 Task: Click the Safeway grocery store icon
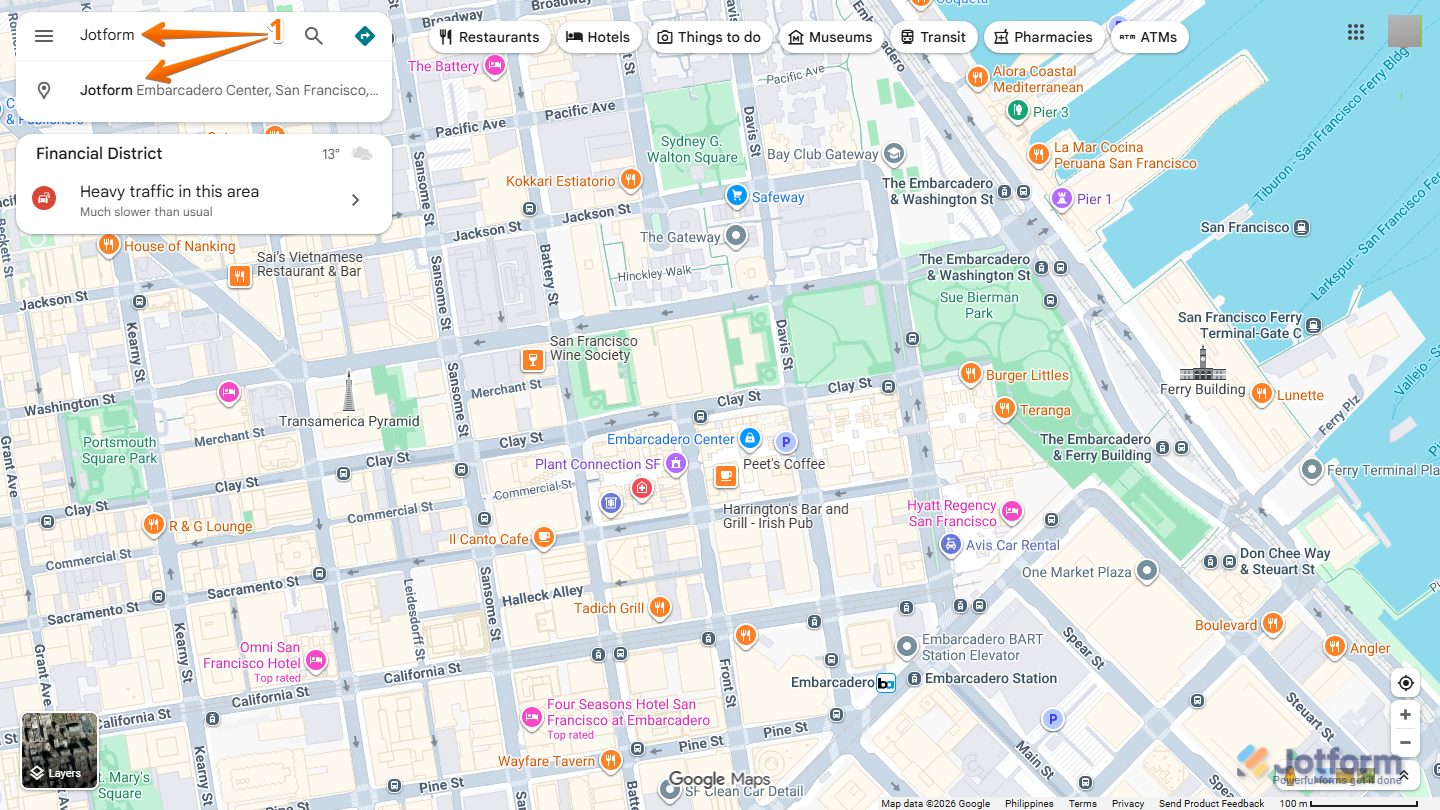tap(737, 196)
